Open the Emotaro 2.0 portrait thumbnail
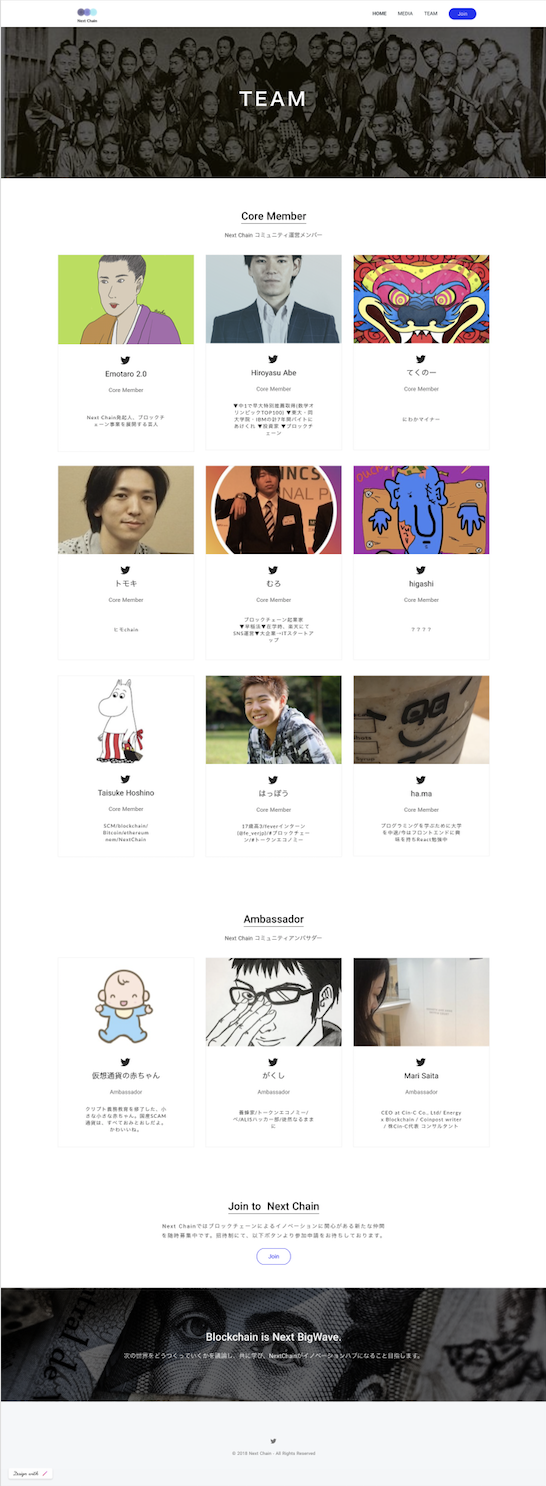This screenshot has height=1486, width=546. (x=126, y=299)
